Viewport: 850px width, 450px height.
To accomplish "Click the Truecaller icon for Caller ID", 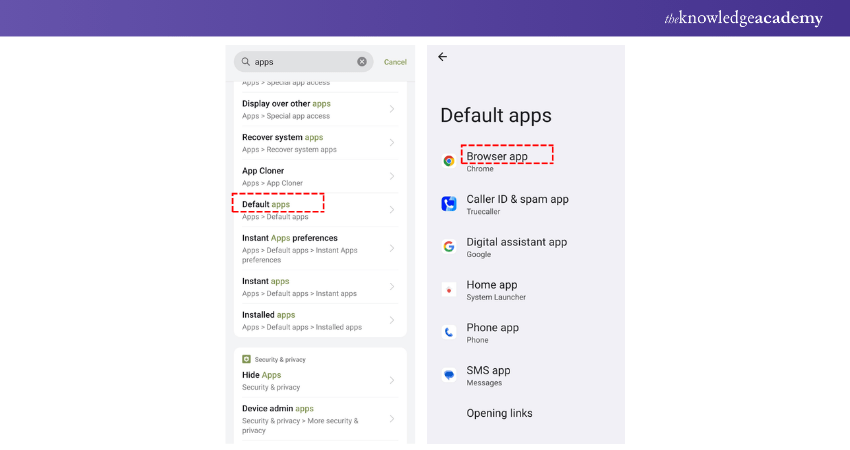I will click(x=449, y=204).
